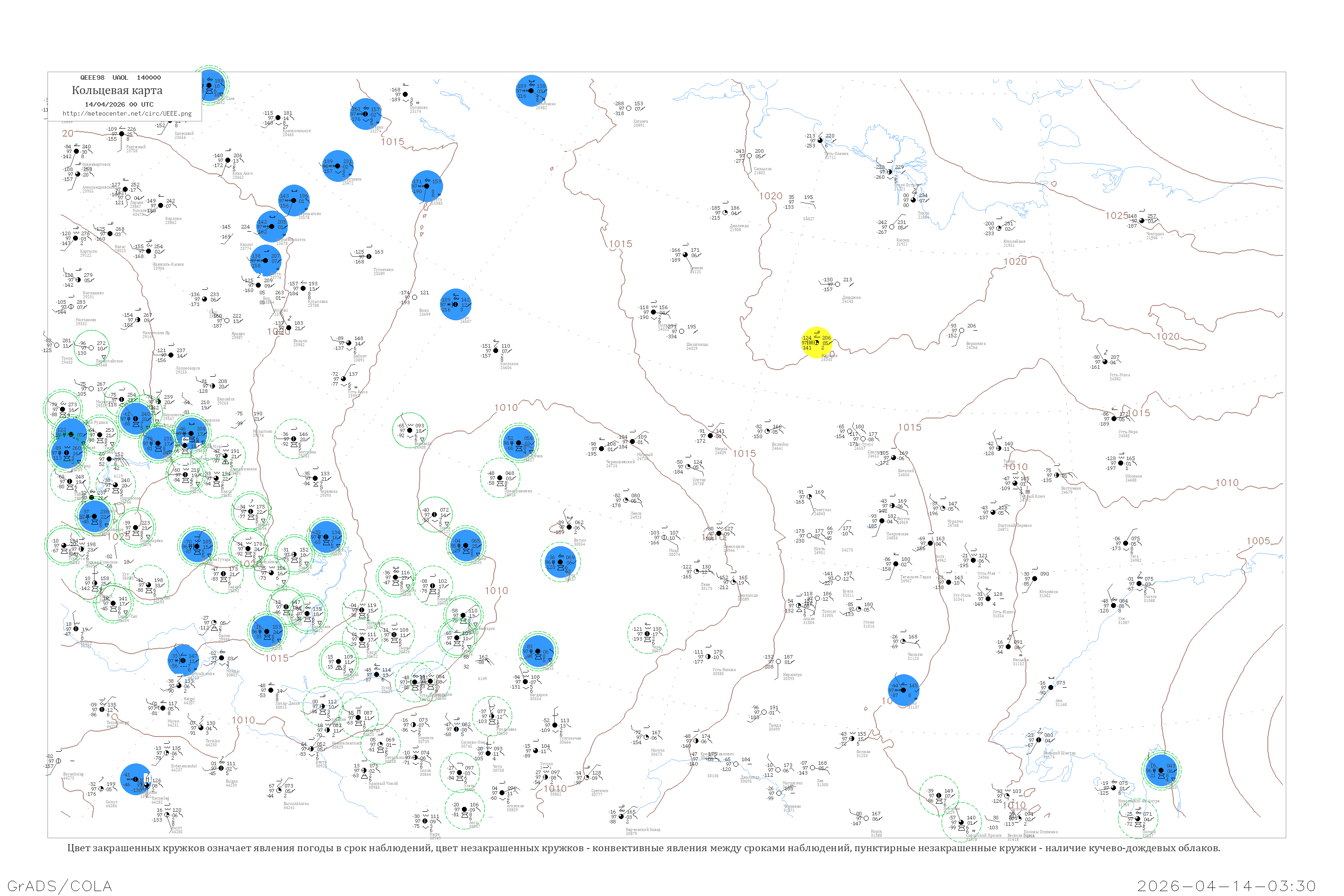The height and width of the screenshot is (896, 1344).
Task: Select the blue Туруханск station circle
Action: (338, 166)
